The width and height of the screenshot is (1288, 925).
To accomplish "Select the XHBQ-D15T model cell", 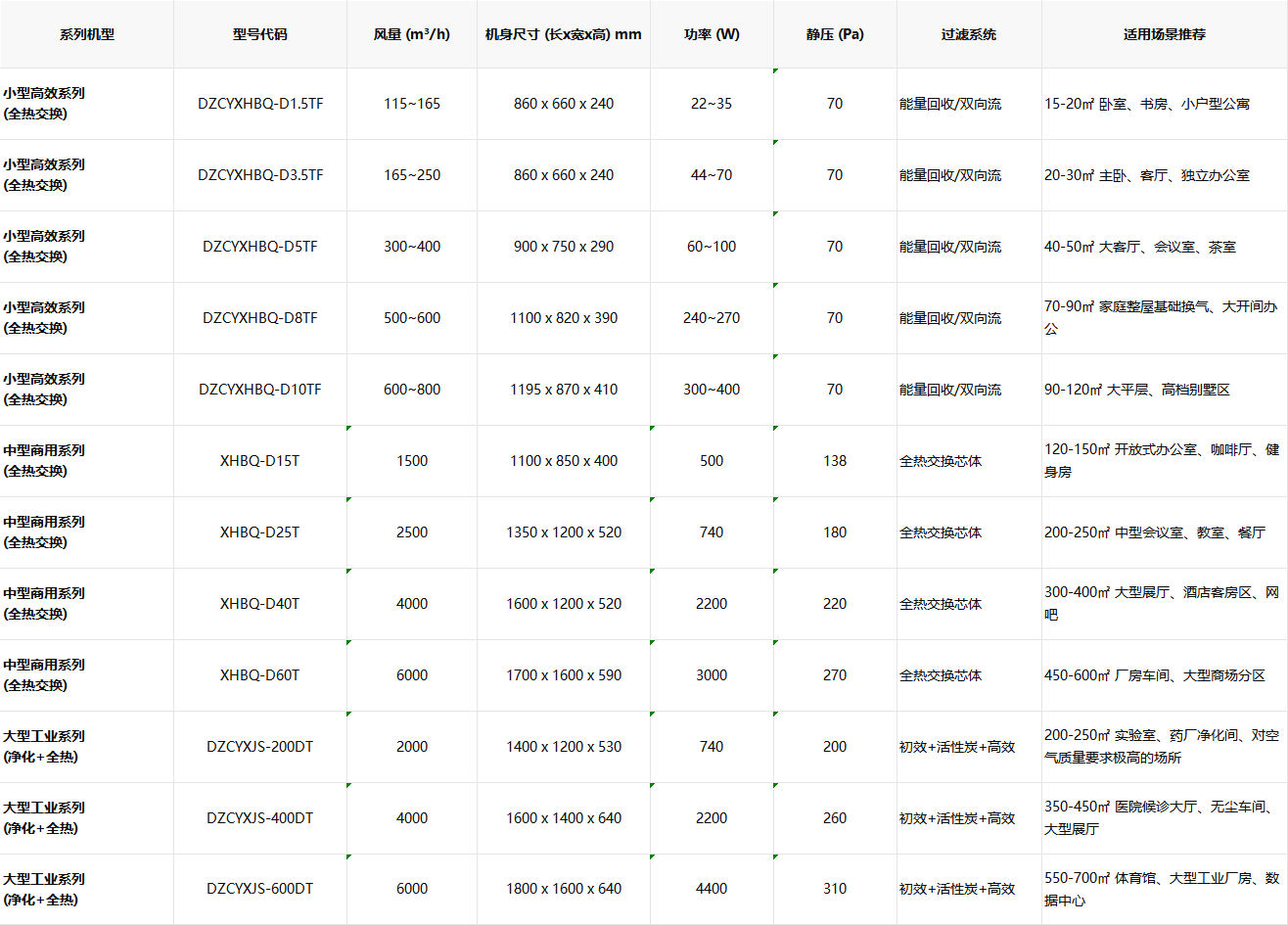I will coord(260,461).
